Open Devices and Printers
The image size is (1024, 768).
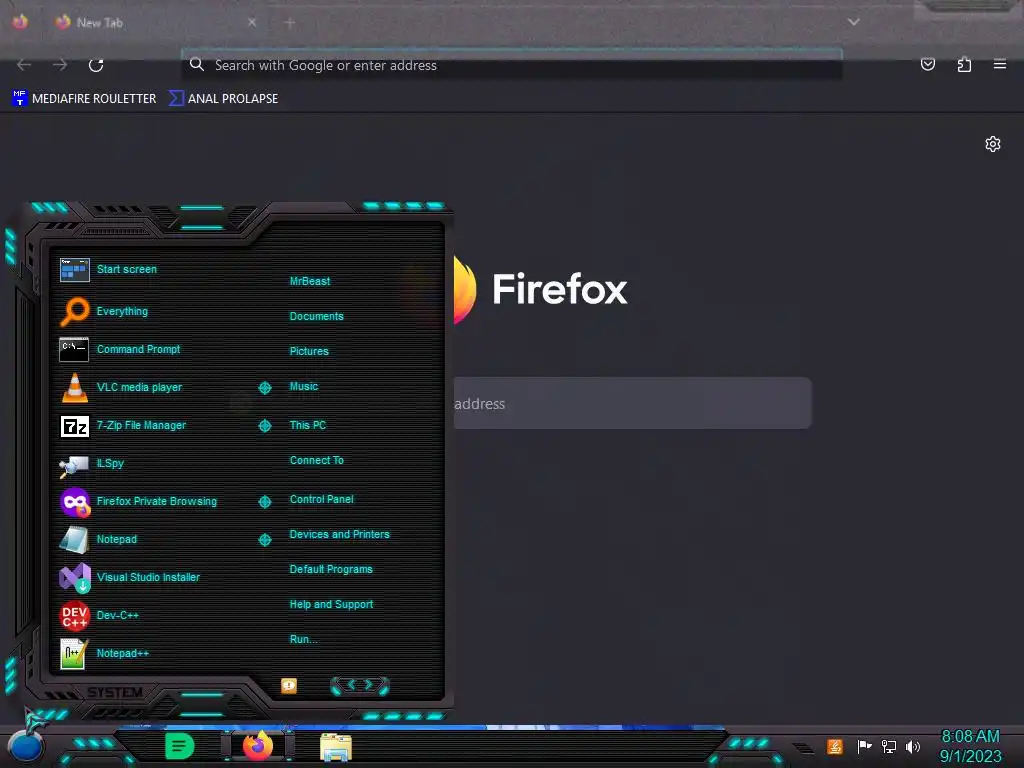click(340, 534)
